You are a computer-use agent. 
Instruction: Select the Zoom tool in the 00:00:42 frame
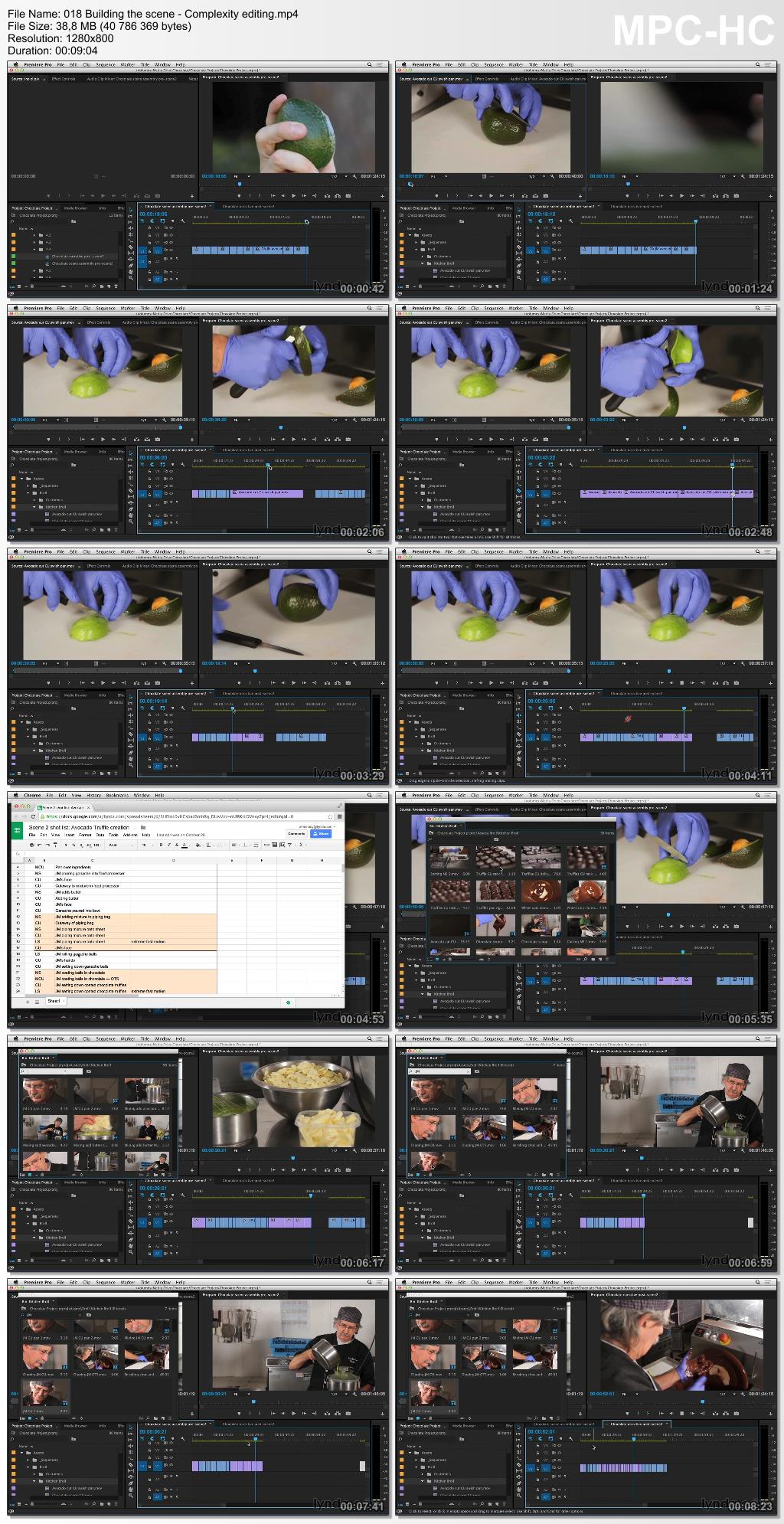tap(131, 276)
